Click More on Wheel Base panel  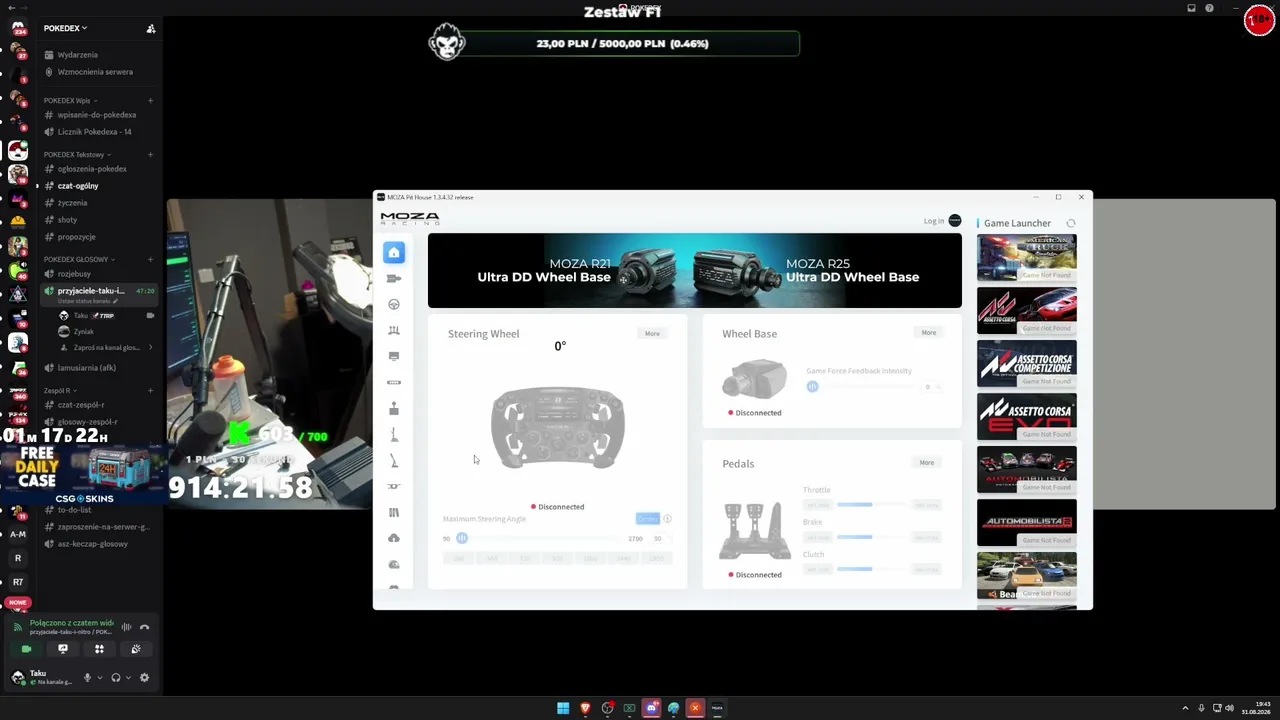tap(929, 333)
